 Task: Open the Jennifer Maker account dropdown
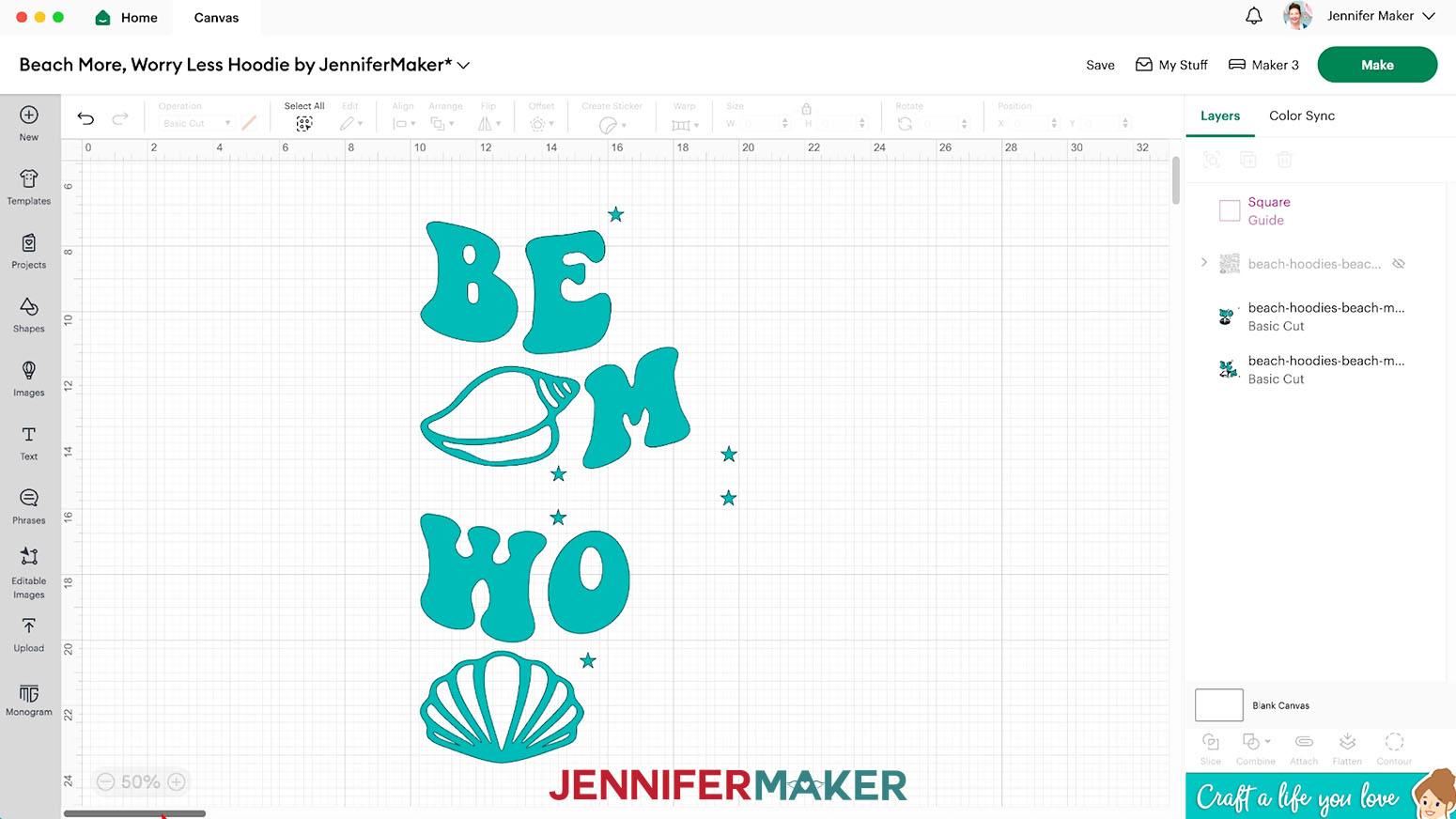[1429, 16]
